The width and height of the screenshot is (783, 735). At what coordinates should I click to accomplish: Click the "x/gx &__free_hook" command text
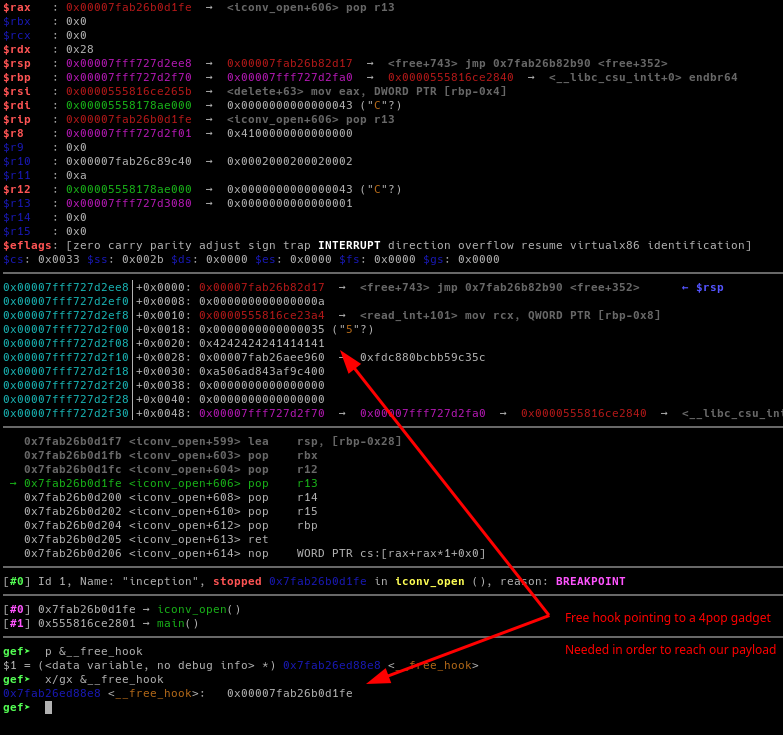coord(104,679)
